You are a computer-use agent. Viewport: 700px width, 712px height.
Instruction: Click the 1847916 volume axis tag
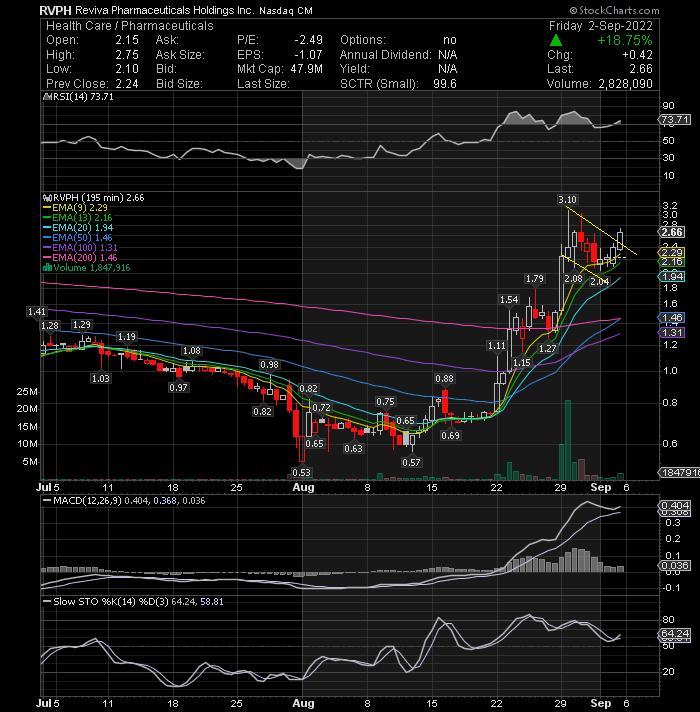click(x=680, y=473)
